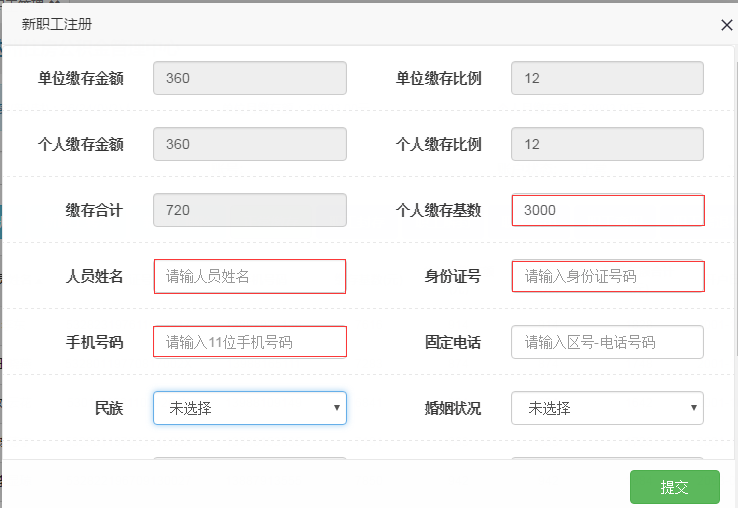The height and width of the screenshot is (508, 738).
Task: Click the 单位缴存金额 field
Action: click(250, 78)
